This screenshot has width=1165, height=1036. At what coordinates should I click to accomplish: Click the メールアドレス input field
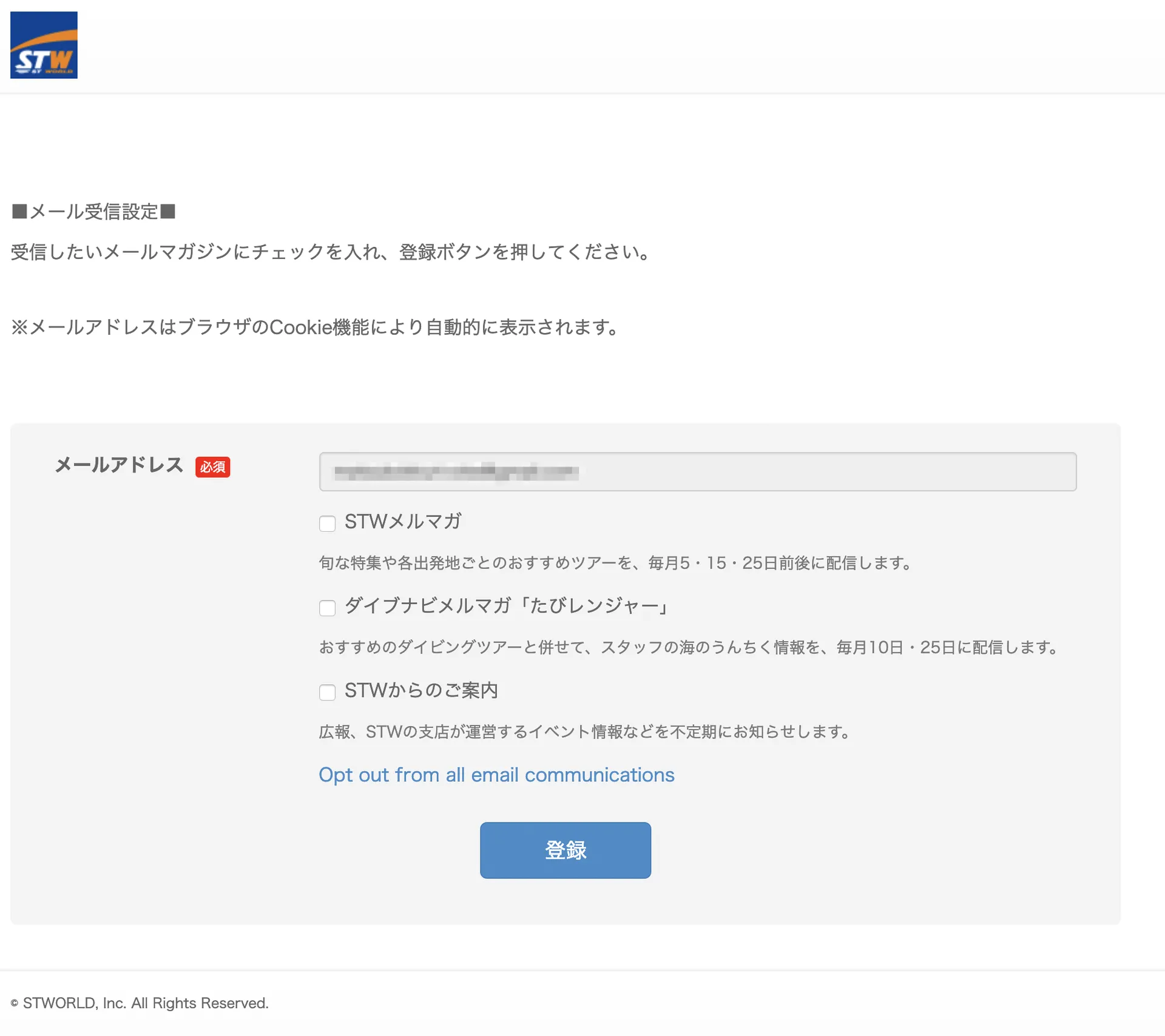(x=698, y=471)
